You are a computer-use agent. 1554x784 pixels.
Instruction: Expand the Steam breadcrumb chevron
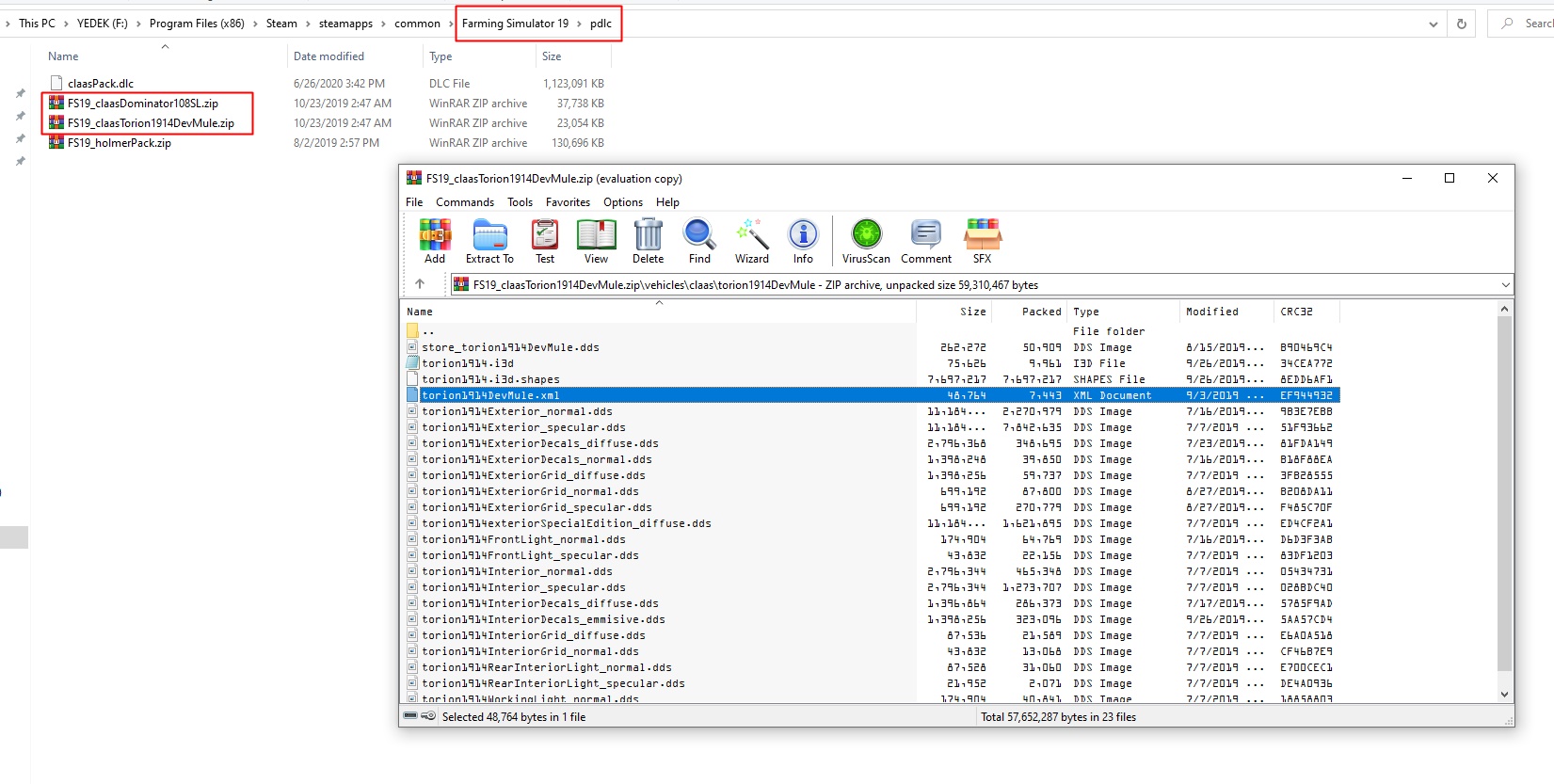(307, 24)
